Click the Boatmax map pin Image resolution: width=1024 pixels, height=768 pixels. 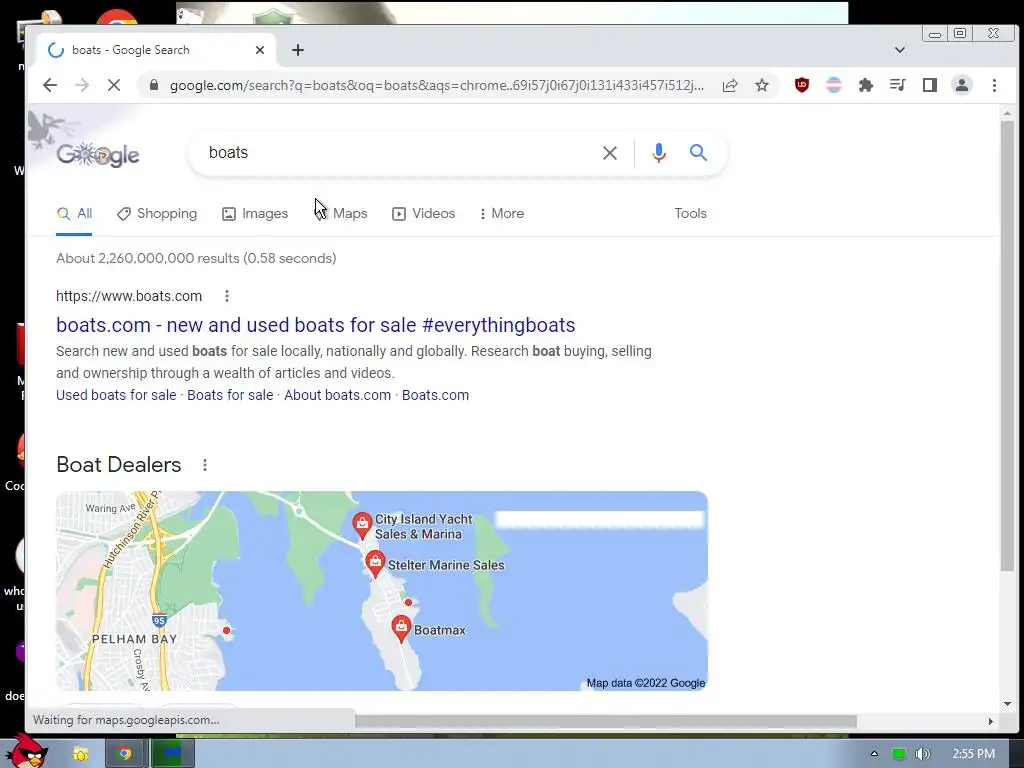(x=401, y=629)
